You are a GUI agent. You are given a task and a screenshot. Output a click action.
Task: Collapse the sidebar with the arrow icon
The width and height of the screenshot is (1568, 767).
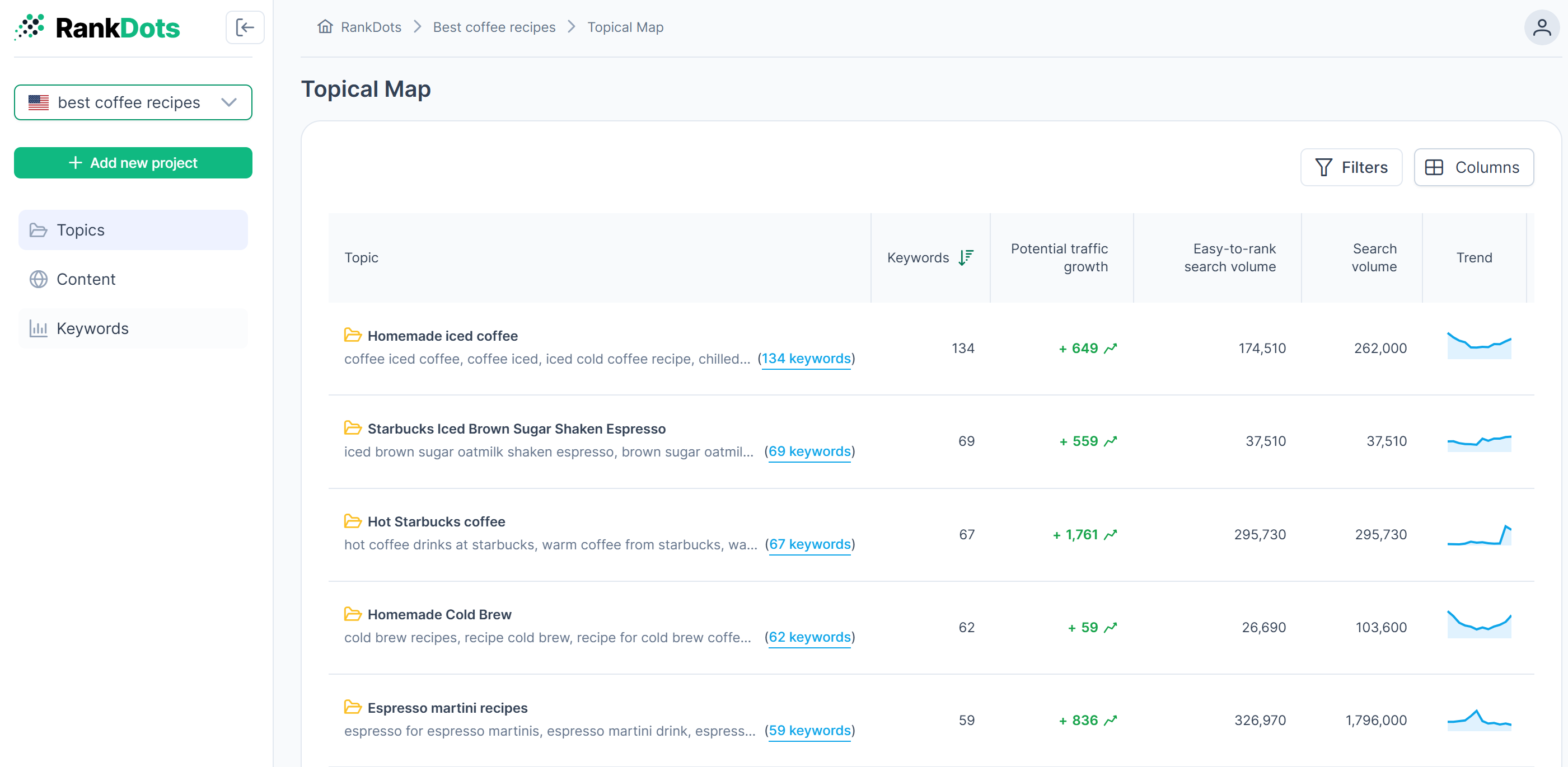[x=245, y=27]
